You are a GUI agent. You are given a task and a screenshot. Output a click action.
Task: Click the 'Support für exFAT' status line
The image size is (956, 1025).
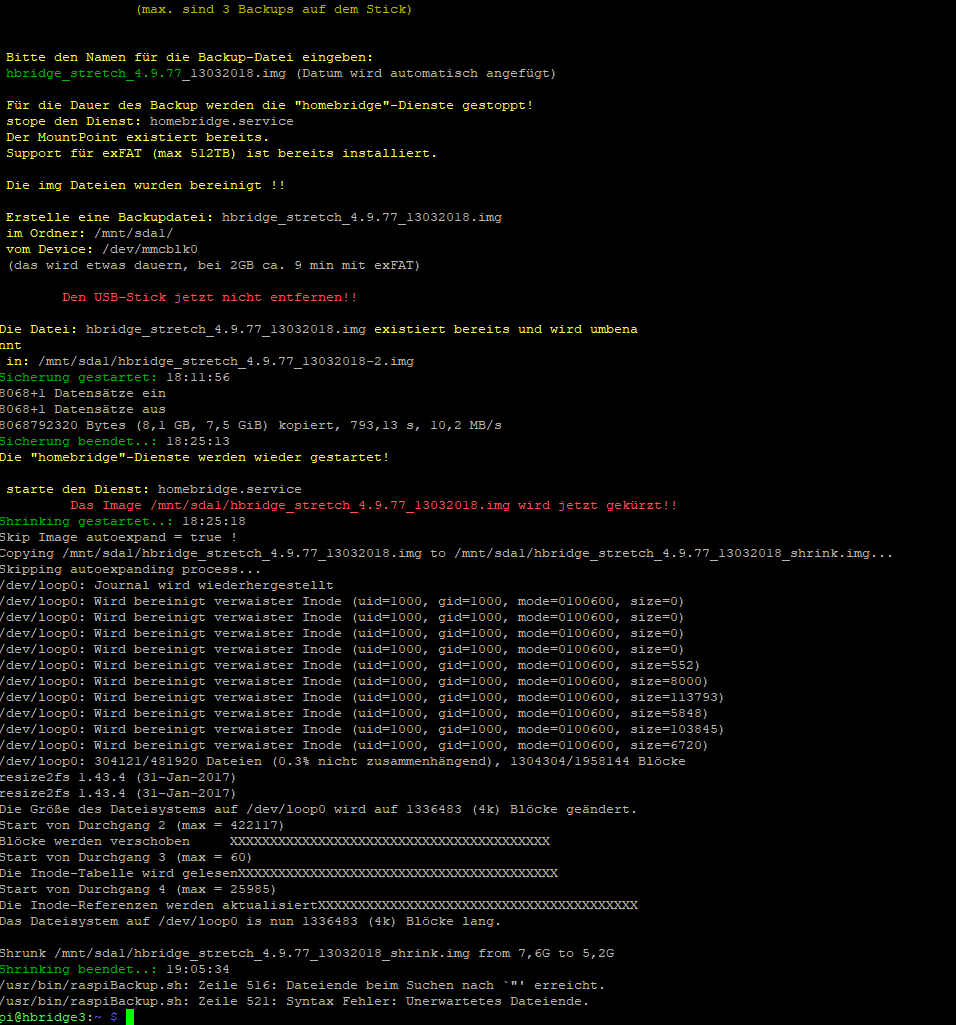[221, 153]
